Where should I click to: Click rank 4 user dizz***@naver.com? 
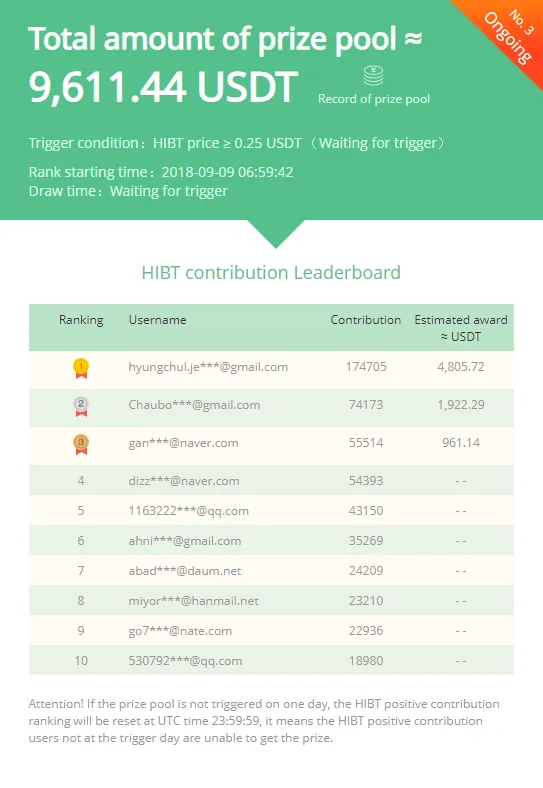point(184,481)
